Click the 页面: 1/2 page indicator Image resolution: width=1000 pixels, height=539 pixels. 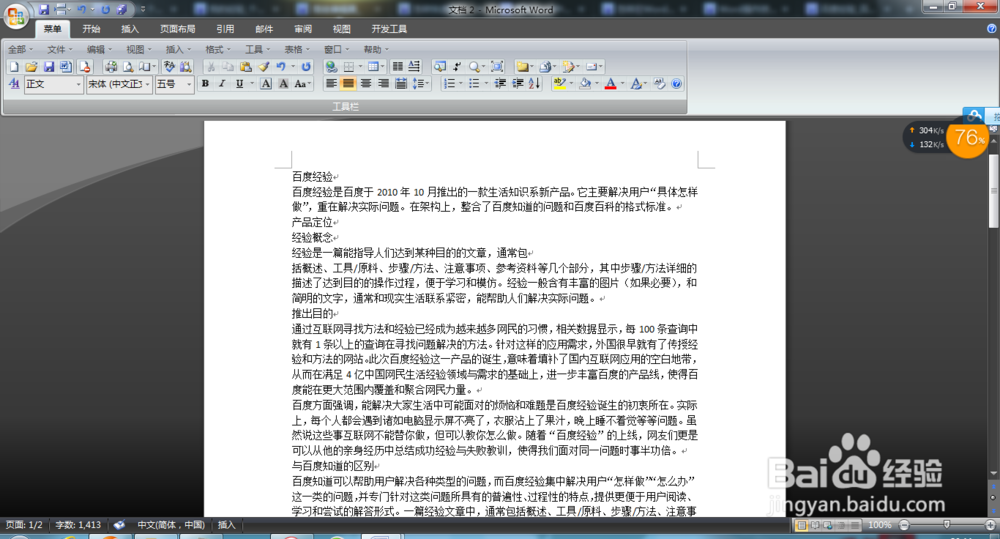click(x=24, y=525)
